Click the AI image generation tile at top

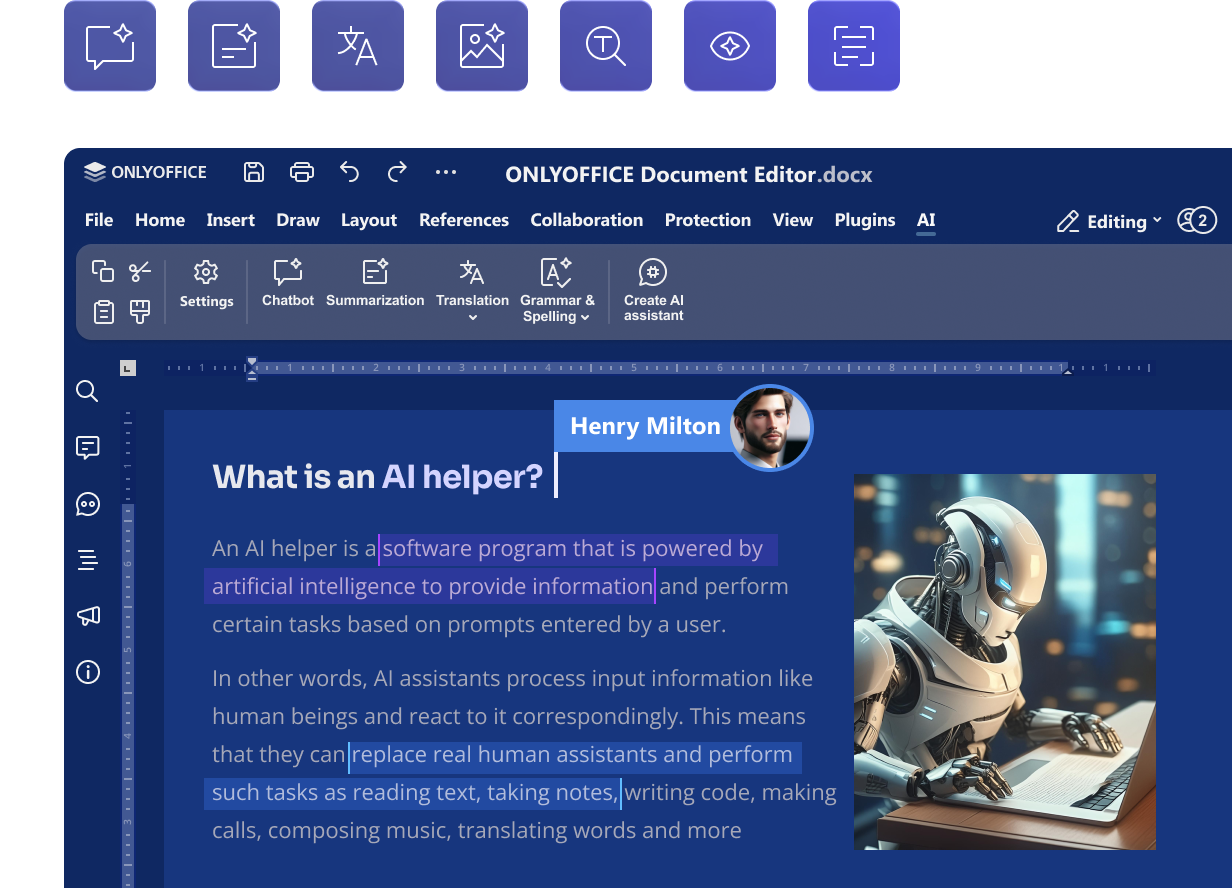[482, 46]
